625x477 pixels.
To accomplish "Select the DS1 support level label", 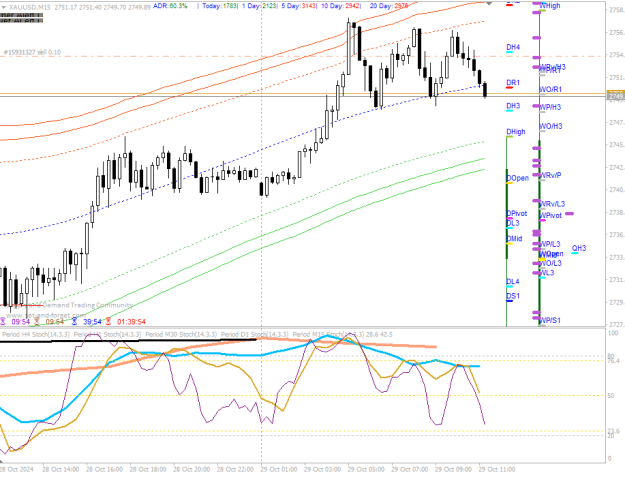I will pos(513,296).
